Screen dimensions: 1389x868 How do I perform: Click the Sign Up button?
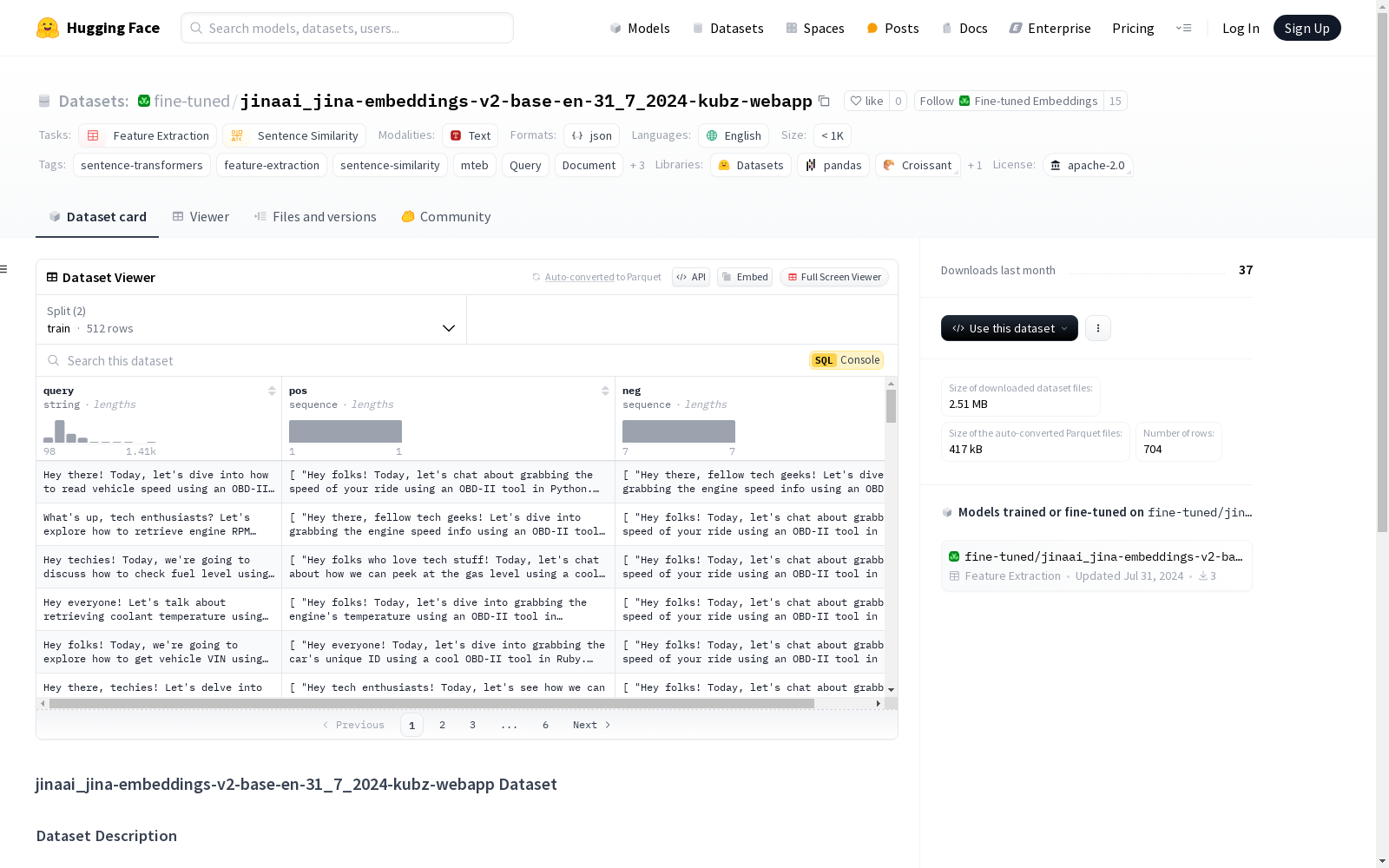(x=1307, y=28)
